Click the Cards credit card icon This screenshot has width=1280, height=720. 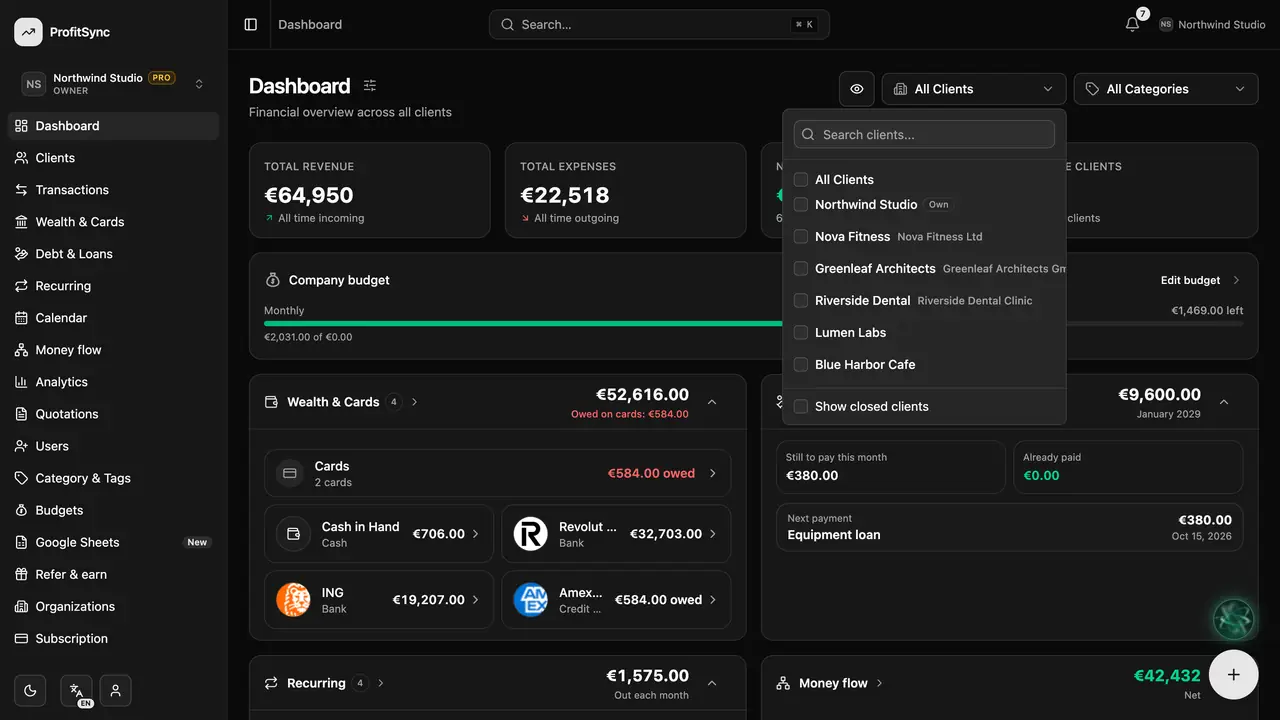290,473
